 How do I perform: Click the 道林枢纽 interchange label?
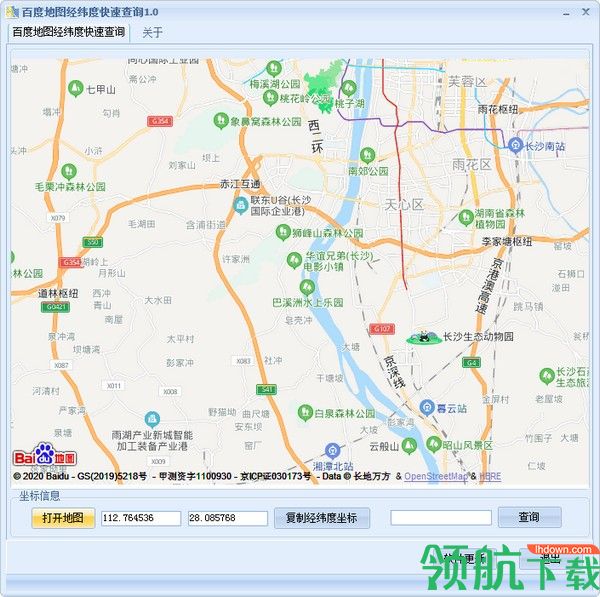click(x=58, y=294)
